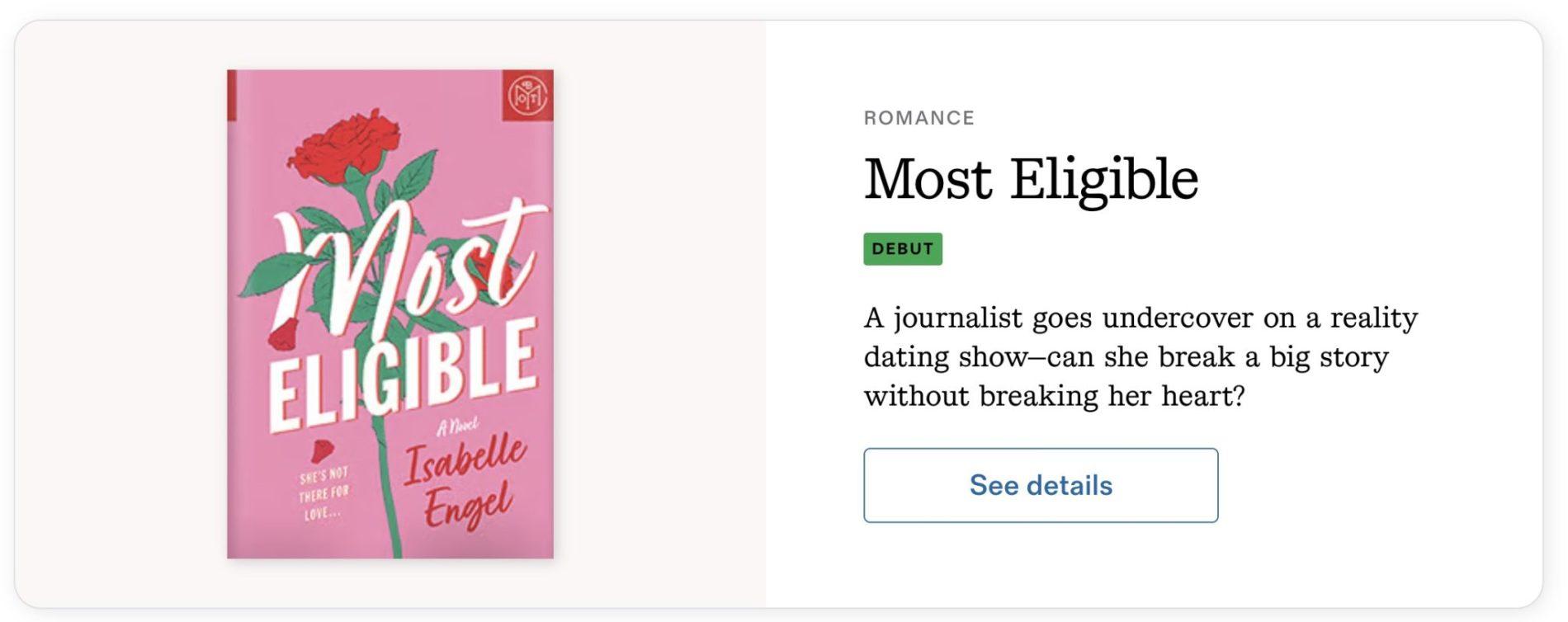This screenshot has width=1568, height=622.
Task: Select the ROMANCE genre label
Action: click(919, 118)
